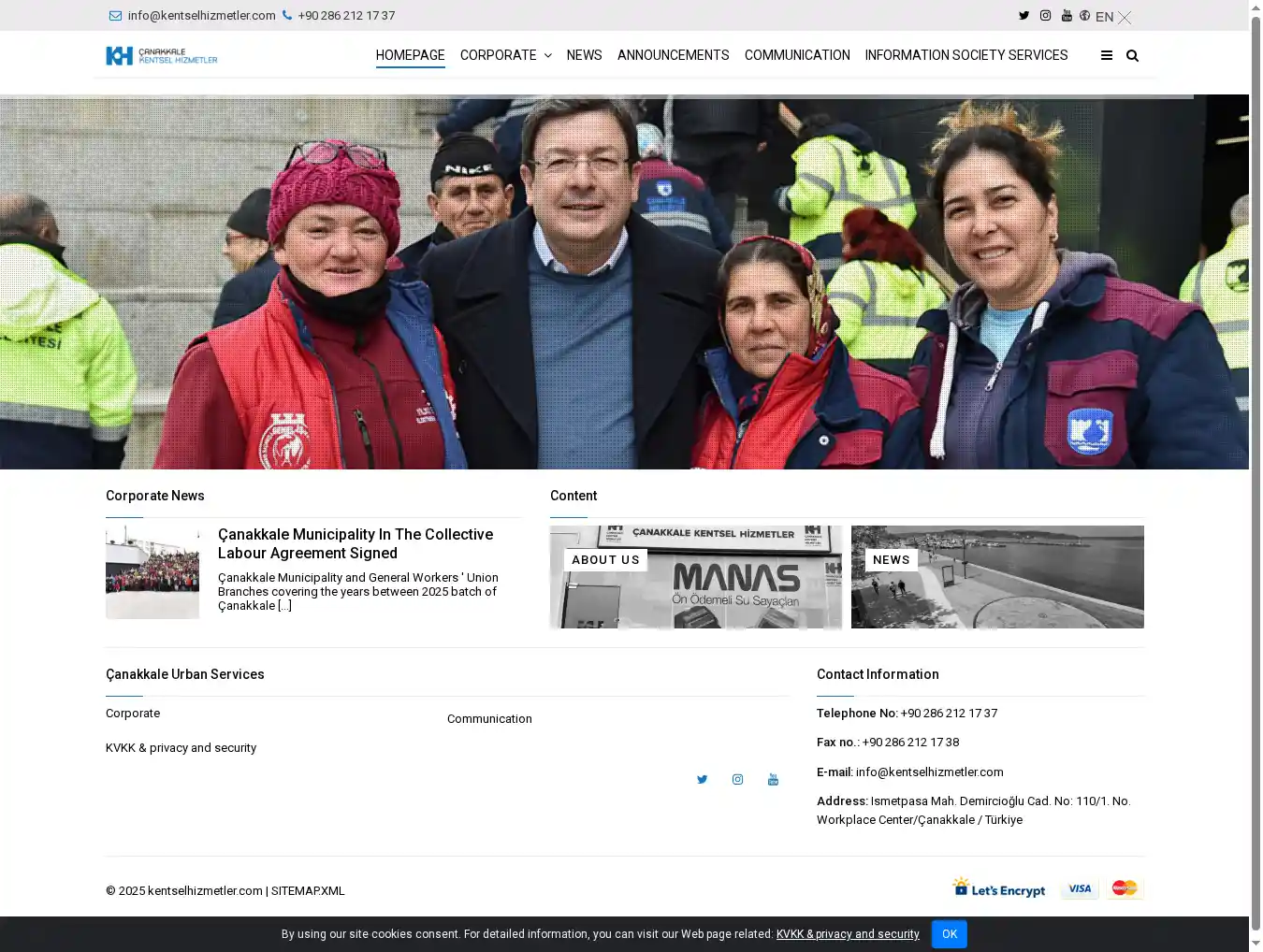The height and width of the screenshot is (952, 1263).
Task: Accept cookies with the OK button
Action: (x=949, y=933)
